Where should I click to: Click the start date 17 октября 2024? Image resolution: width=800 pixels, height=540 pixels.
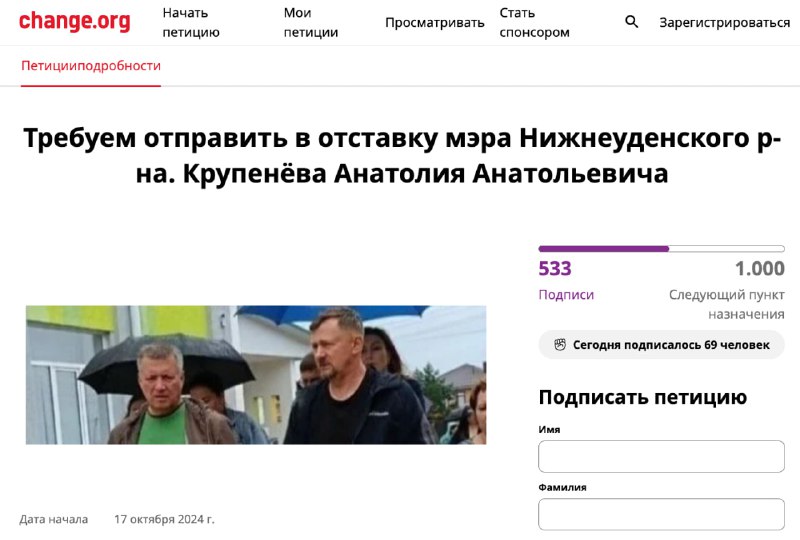coord(164,519)
